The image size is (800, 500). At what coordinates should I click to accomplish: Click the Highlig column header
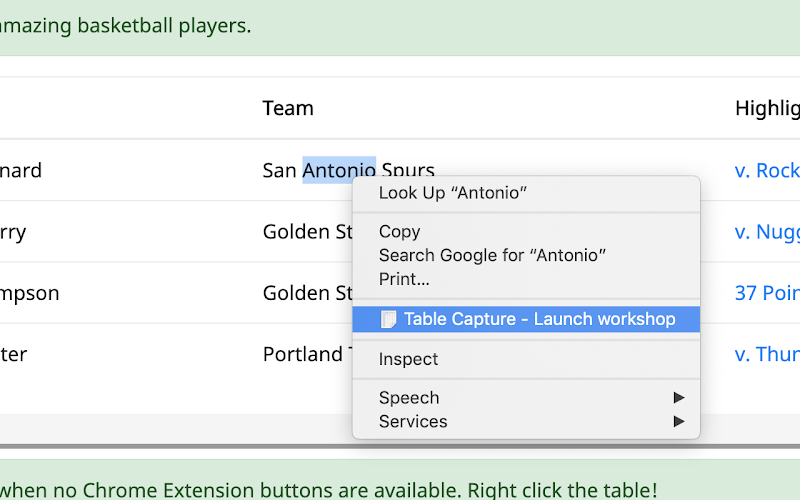[767, 109]
